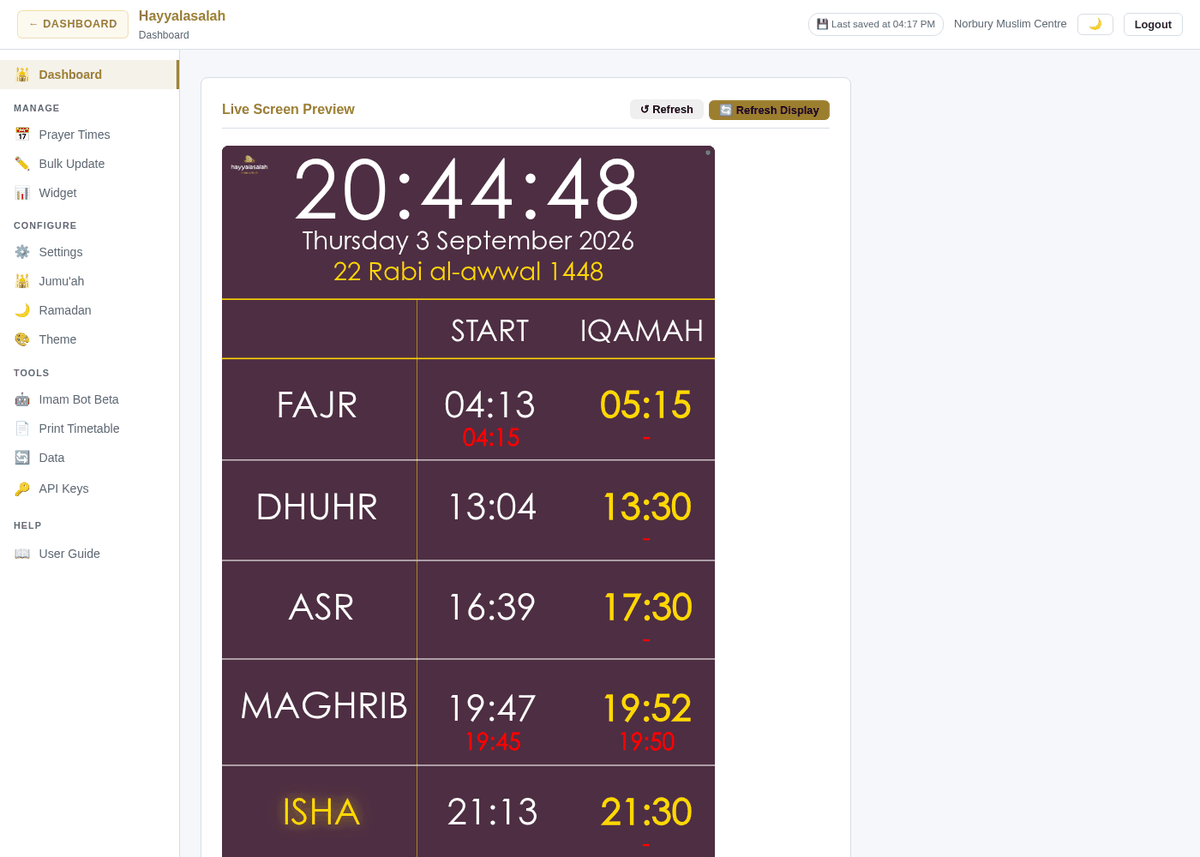The width and height of the screenshot is (1200, 857).
Task: Open Ramadan configuration
Action: [x=89, y=310]
